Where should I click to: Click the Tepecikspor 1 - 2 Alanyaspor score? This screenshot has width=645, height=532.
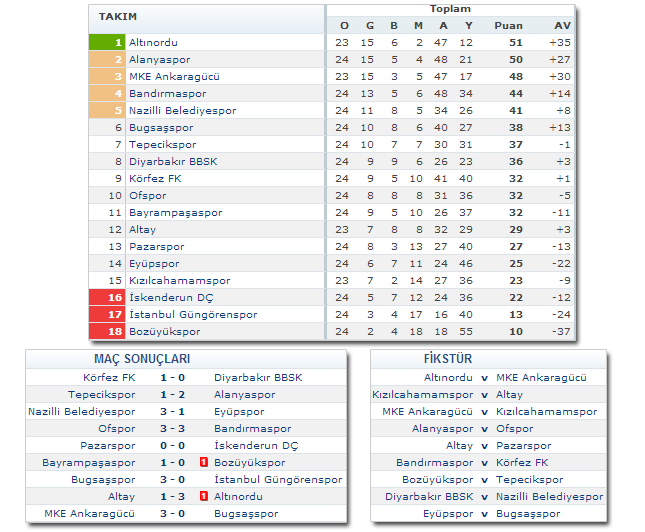(x=174, y=394)
